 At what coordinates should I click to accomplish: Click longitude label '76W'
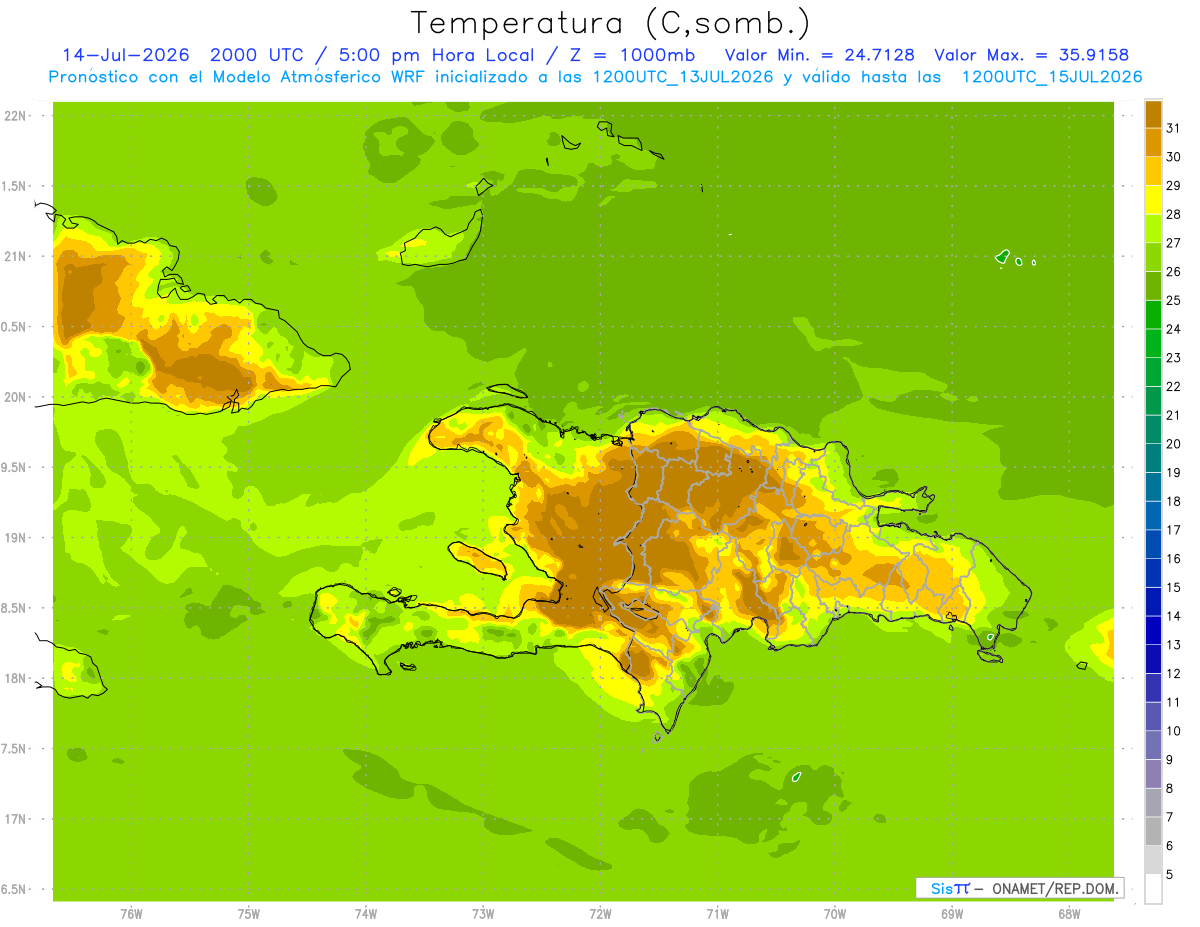(131, 914)
